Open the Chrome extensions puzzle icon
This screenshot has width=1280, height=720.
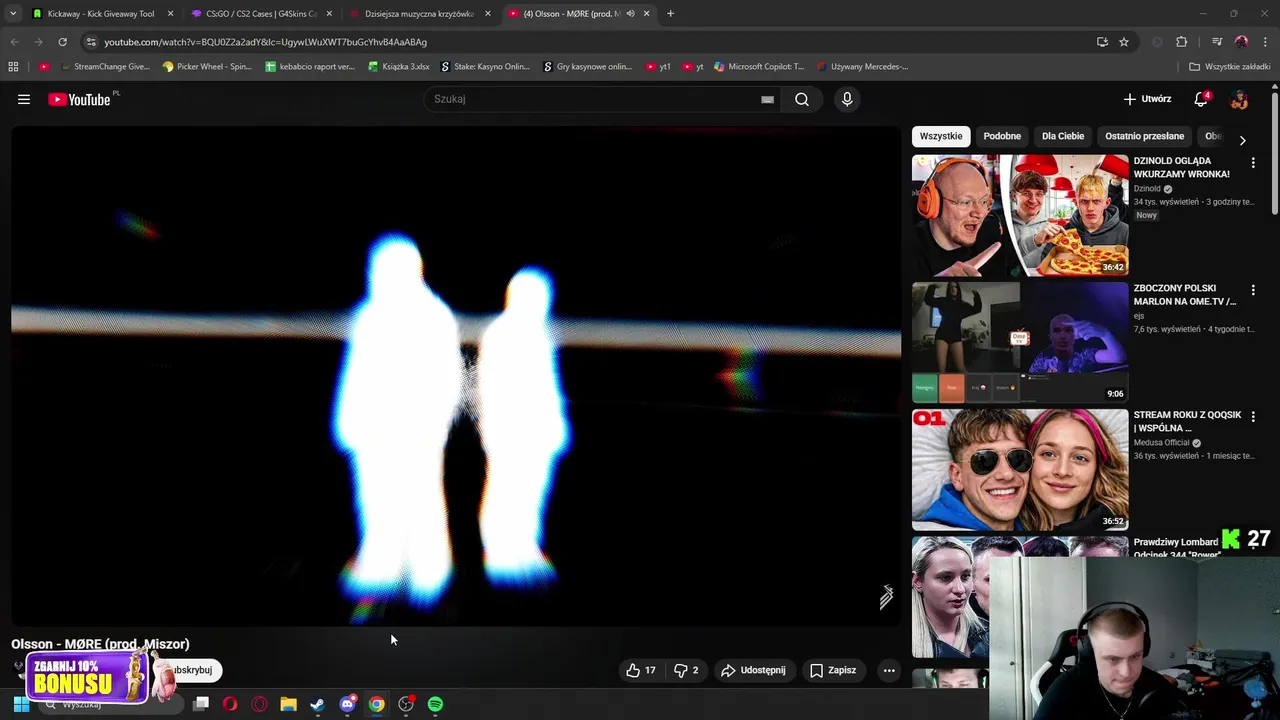(1181, 42)
